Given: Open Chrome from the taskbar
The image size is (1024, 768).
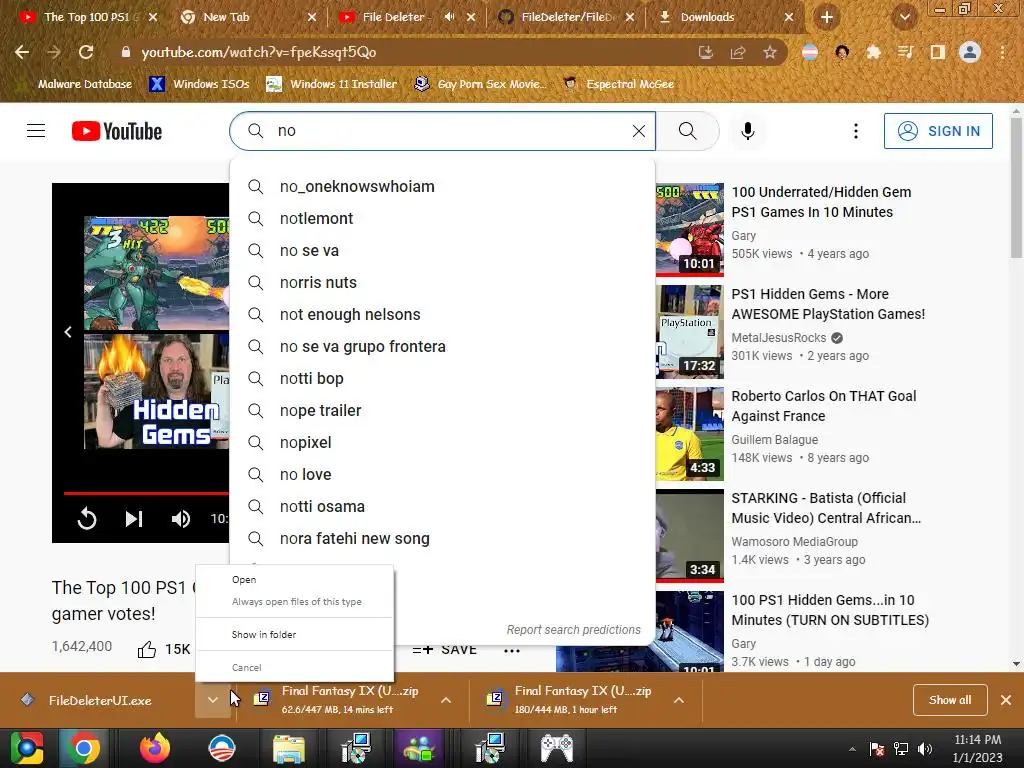Looking at the screenshot, I should [x=84, y=748].
